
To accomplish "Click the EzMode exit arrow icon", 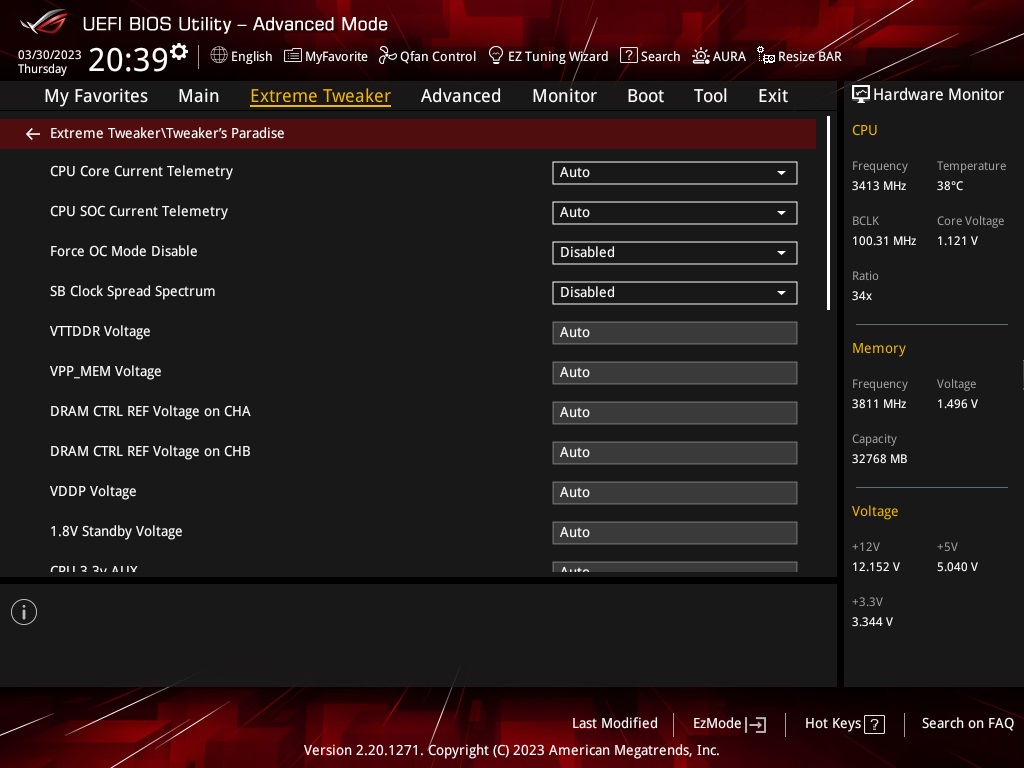I will 756,724.
